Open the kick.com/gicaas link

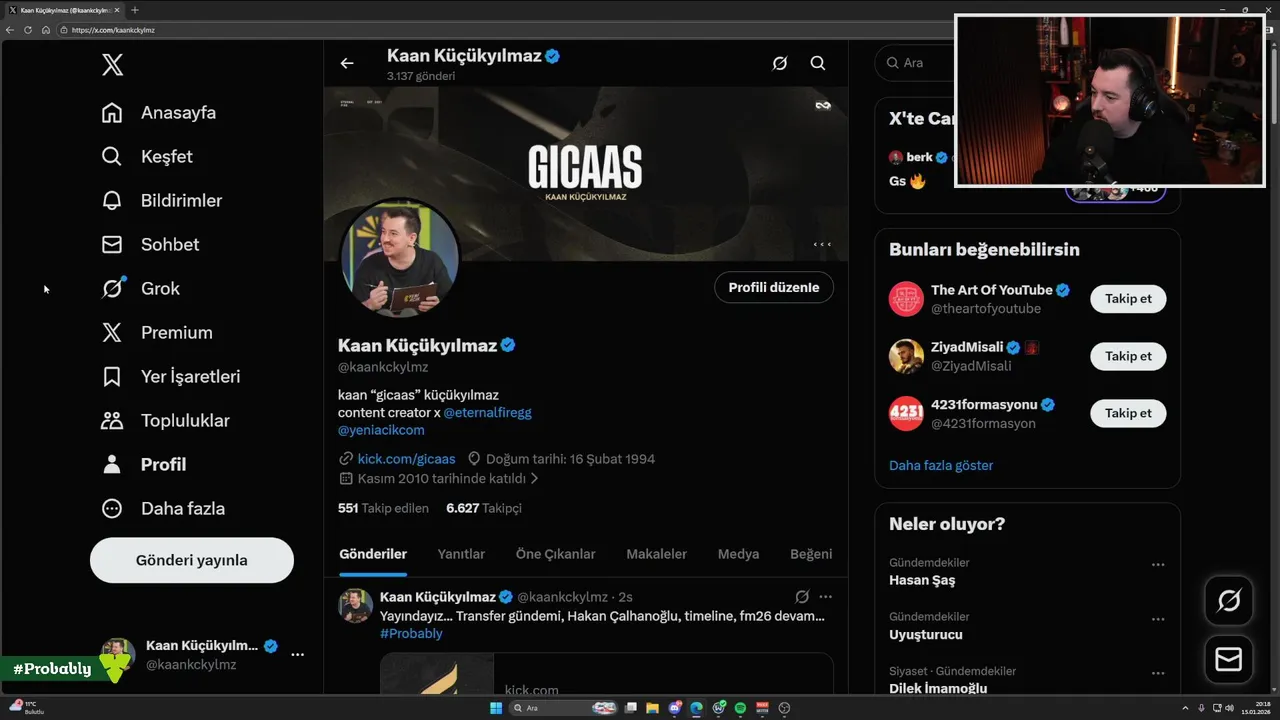[x=406, y=459]
